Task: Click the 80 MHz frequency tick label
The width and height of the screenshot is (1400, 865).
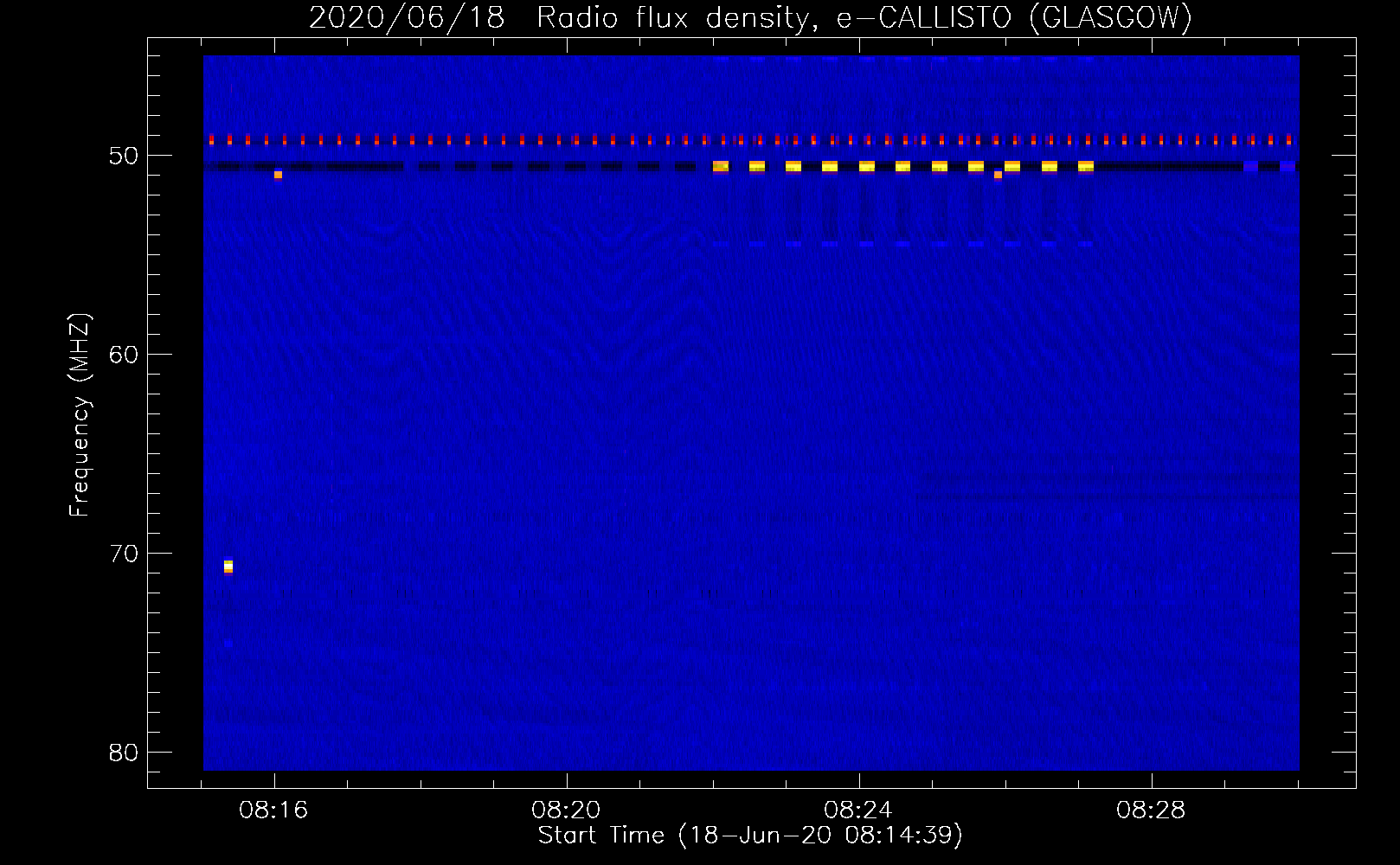Action: 124,753
